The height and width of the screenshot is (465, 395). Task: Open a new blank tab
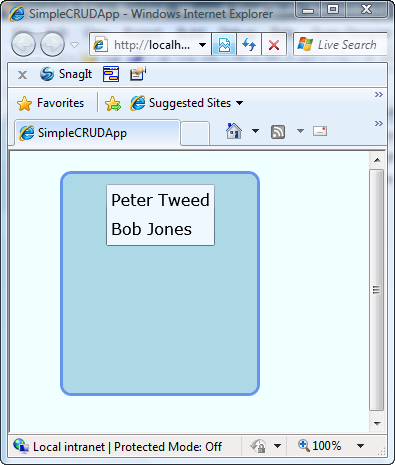195,134
